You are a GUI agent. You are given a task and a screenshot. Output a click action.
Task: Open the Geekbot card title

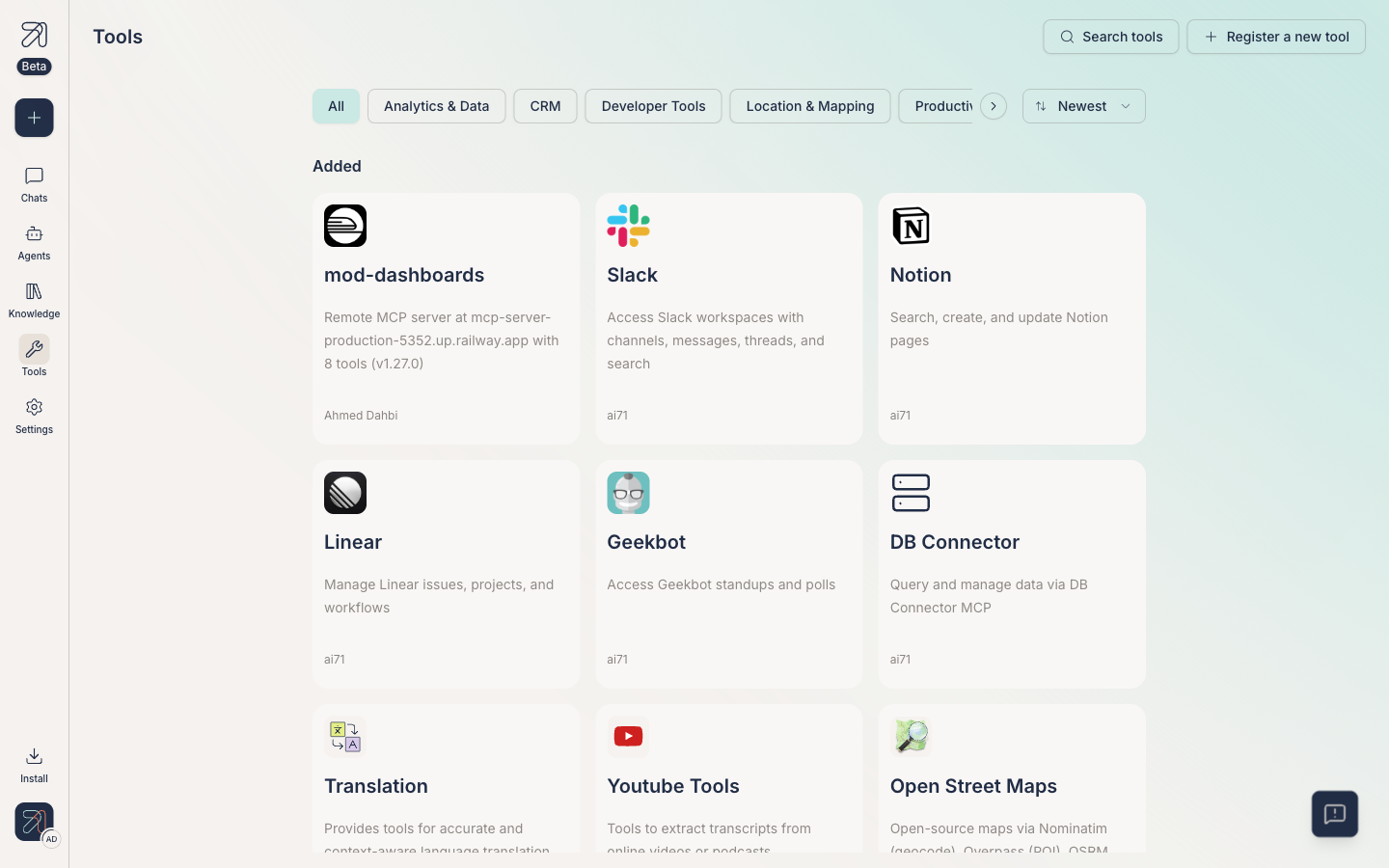pos(646,542)
